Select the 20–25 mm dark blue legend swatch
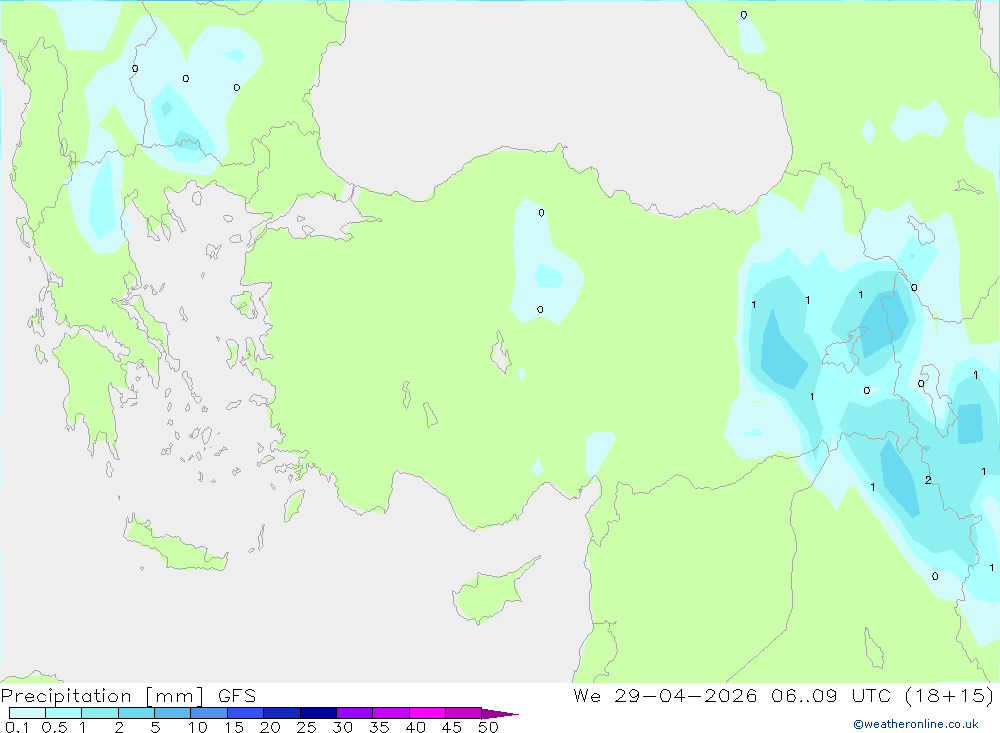 click(282, 713)
